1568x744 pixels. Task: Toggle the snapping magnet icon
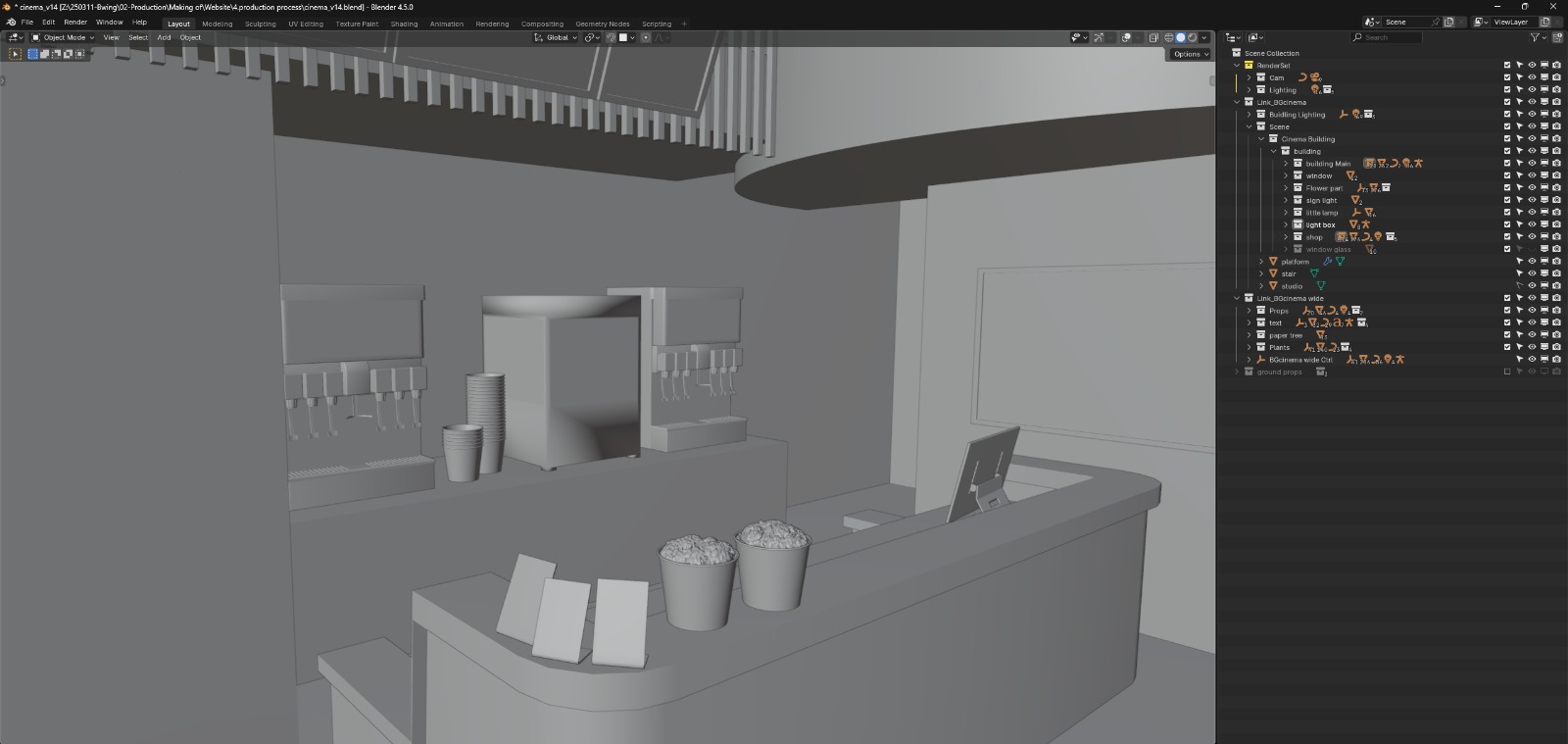click(x=611, y=37)
